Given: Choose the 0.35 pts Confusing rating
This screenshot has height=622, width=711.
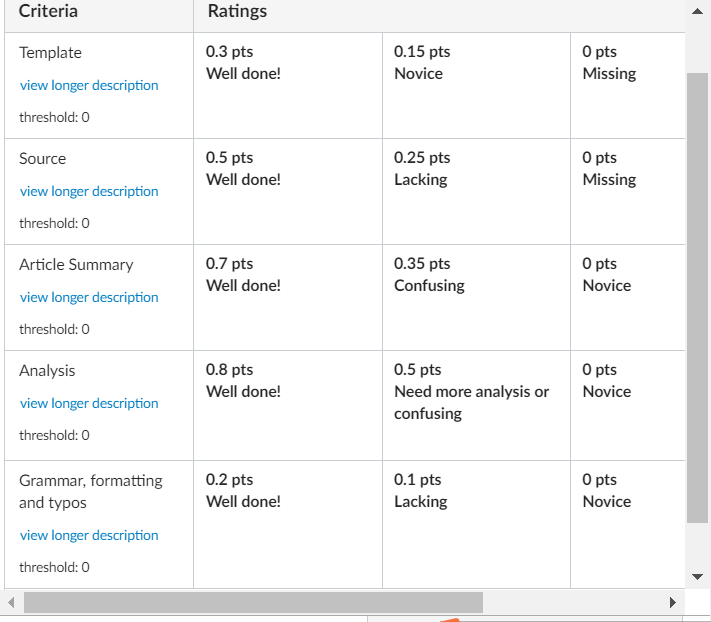Looking at the screenshot, I should coord(476,298).
